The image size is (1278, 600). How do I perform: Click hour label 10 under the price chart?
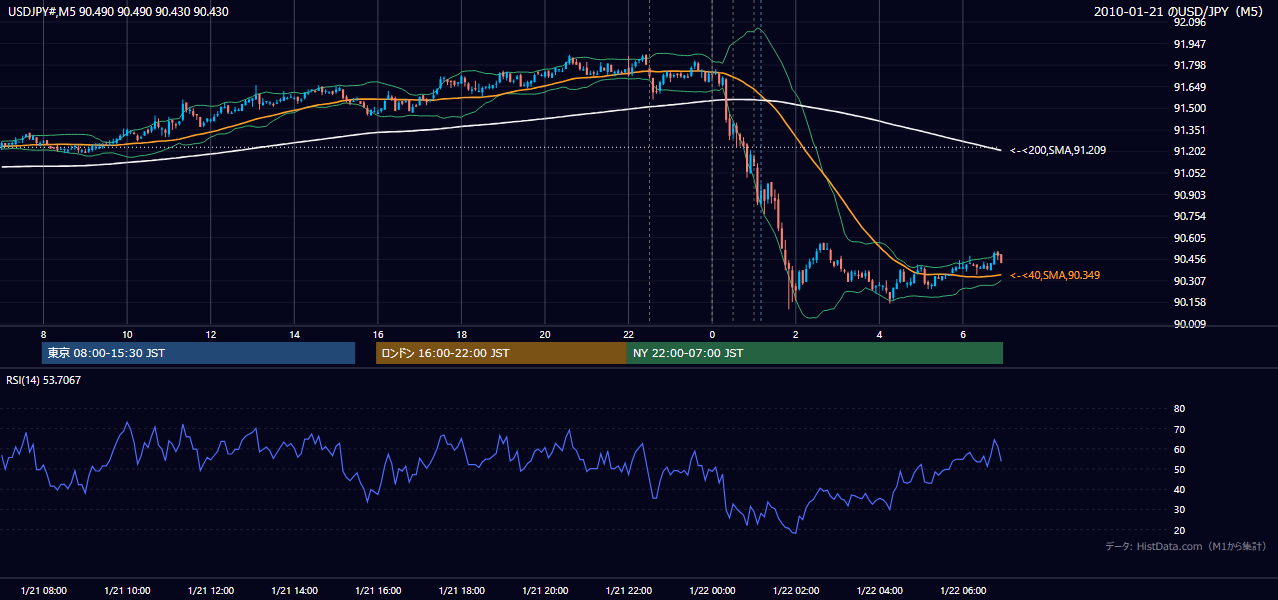pos(127,334)
